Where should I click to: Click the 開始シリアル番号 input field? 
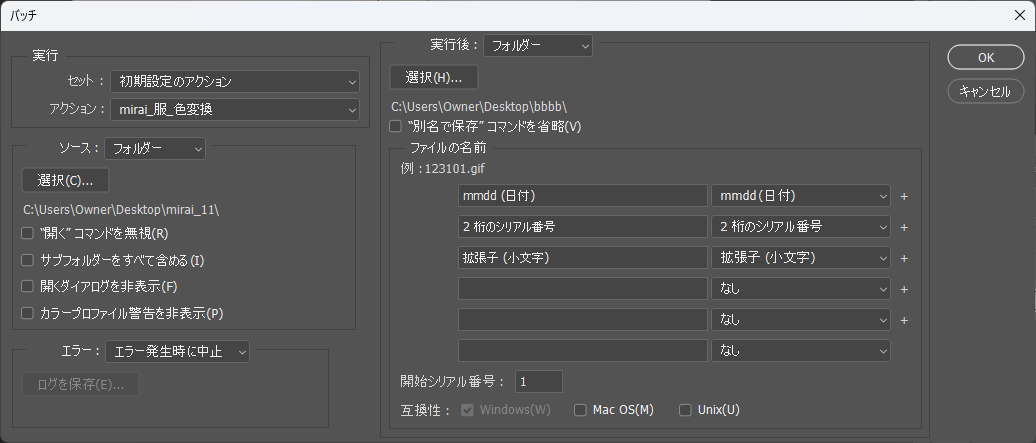539,382
